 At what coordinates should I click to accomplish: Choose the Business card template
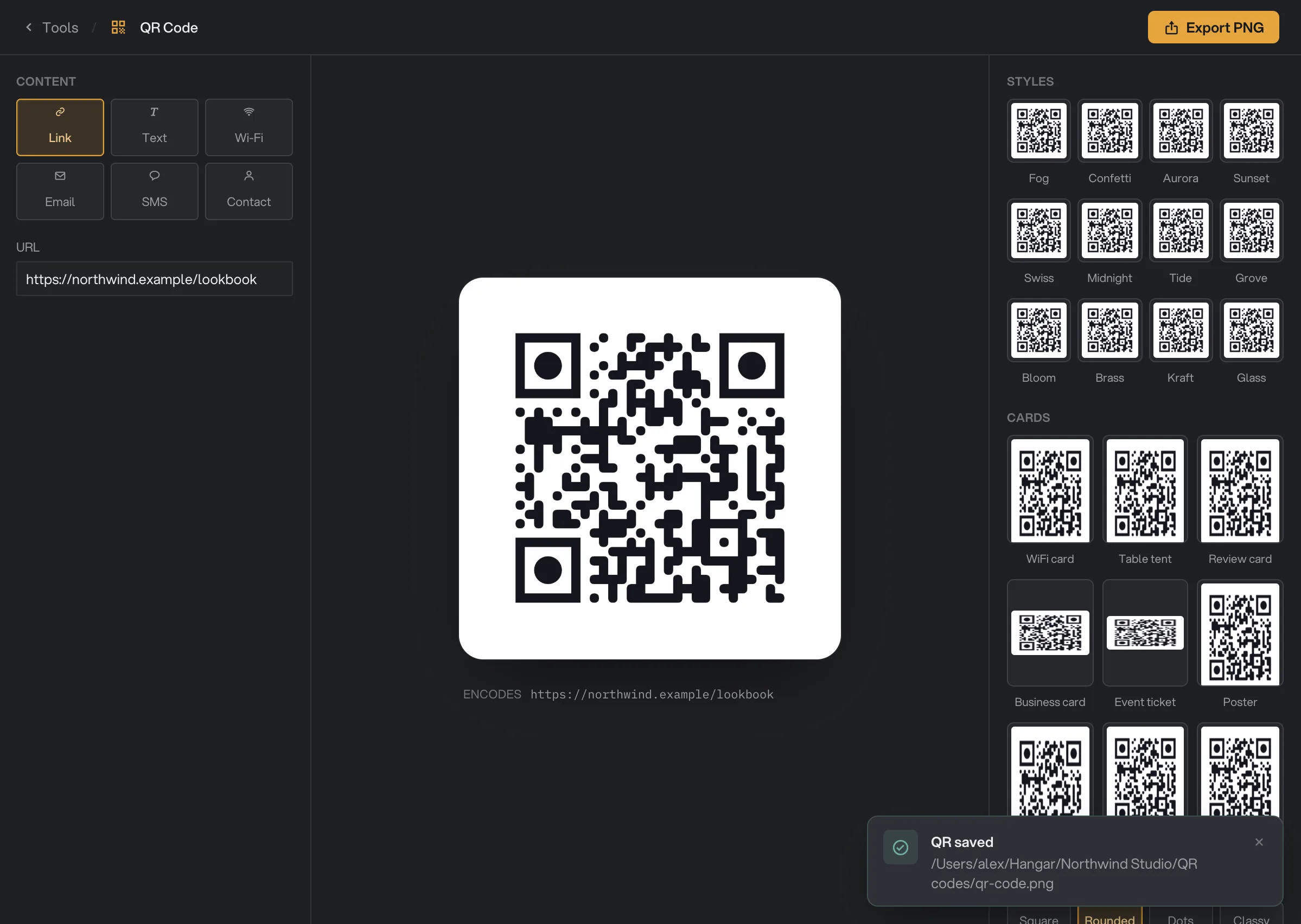click(1049, 633)
